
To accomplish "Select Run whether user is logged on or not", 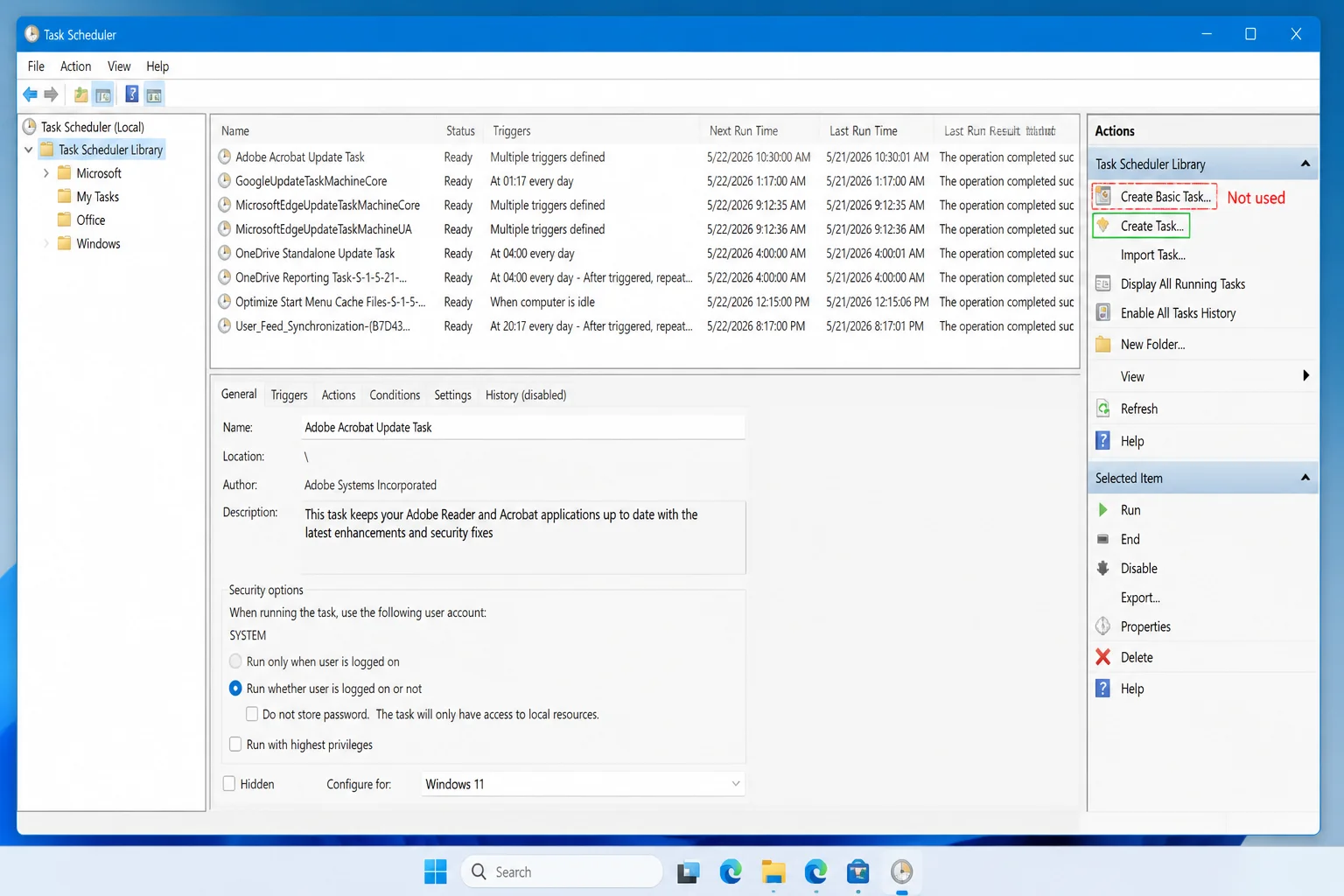I will [x=235, y=689].
